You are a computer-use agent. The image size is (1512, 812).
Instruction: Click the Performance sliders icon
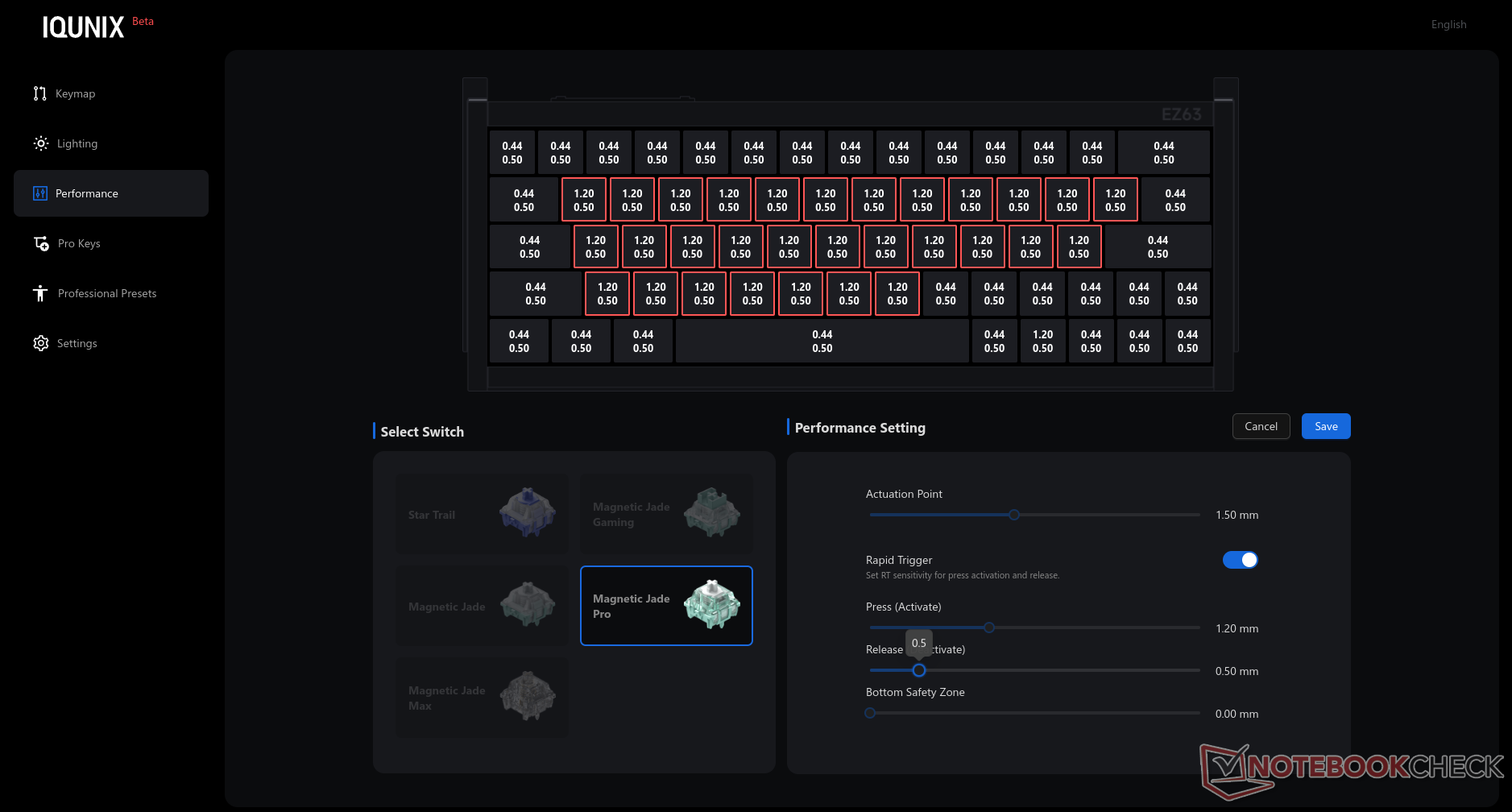pos(40,193)
